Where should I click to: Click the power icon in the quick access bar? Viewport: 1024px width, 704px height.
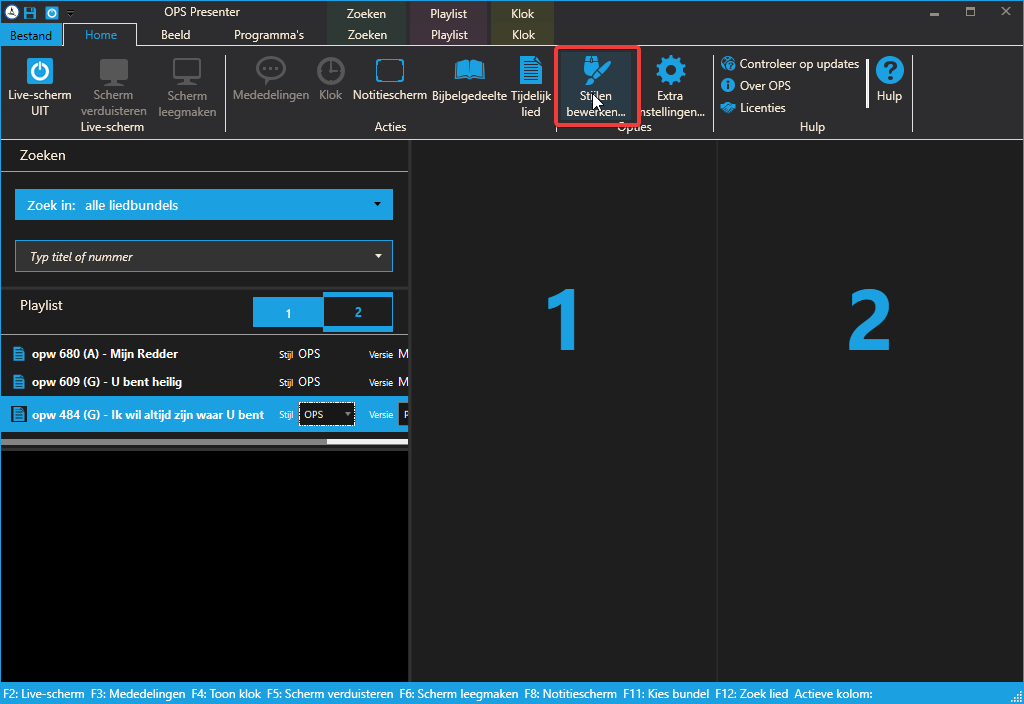(x=52, y=12)
